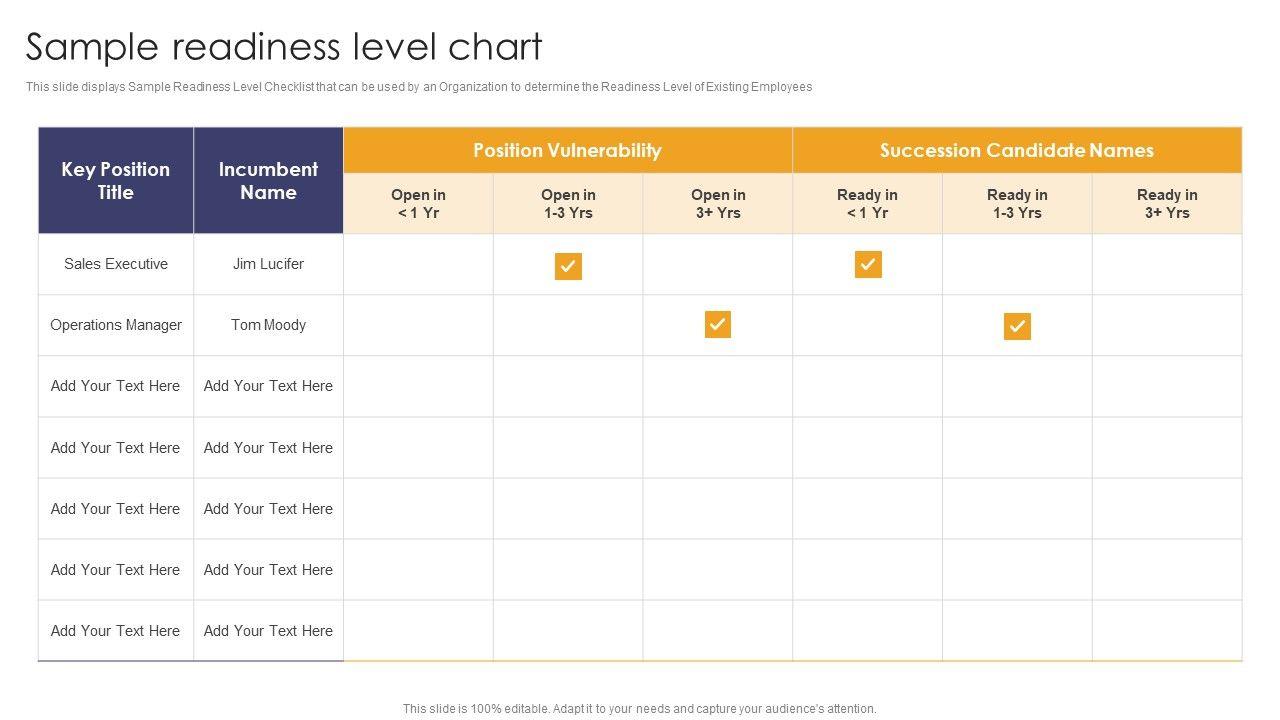The image size is (1280, 720).
Task: Select the Ready in 3+ Yrs column header
Action: tap(1167, 204)
